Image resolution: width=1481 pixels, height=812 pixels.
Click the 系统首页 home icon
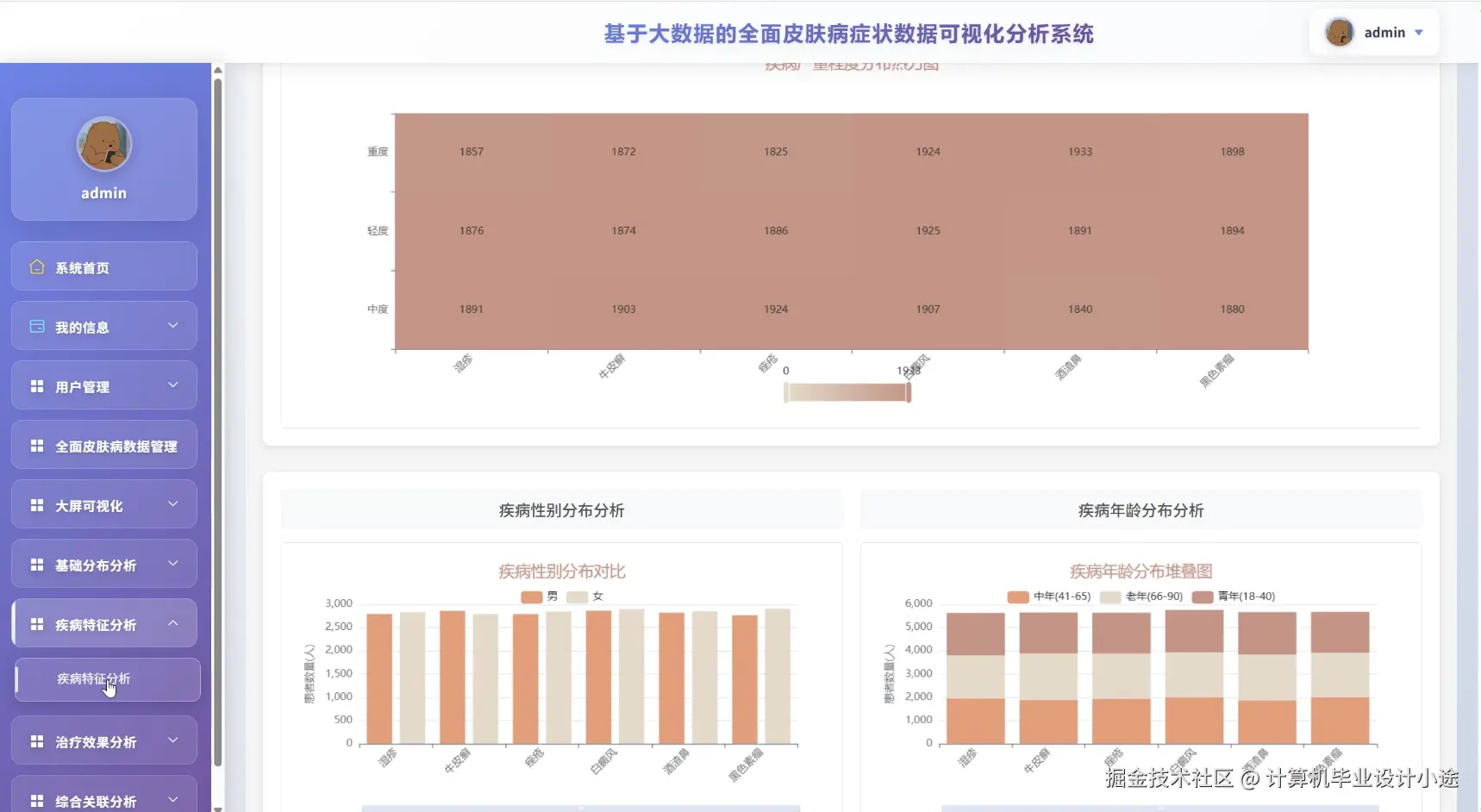[x=35, y=267]
